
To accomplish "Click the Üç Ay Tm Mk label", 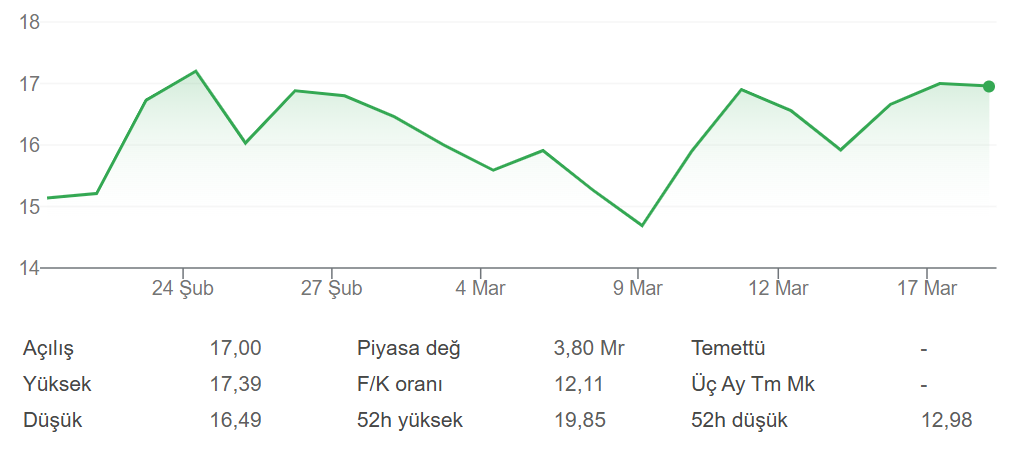I will [x=752, y=384].
